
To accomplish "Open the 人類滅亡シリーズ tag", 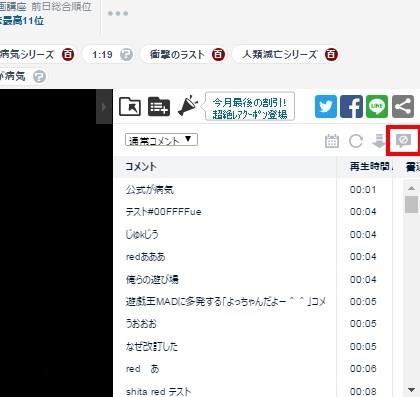I will [279, 54].
